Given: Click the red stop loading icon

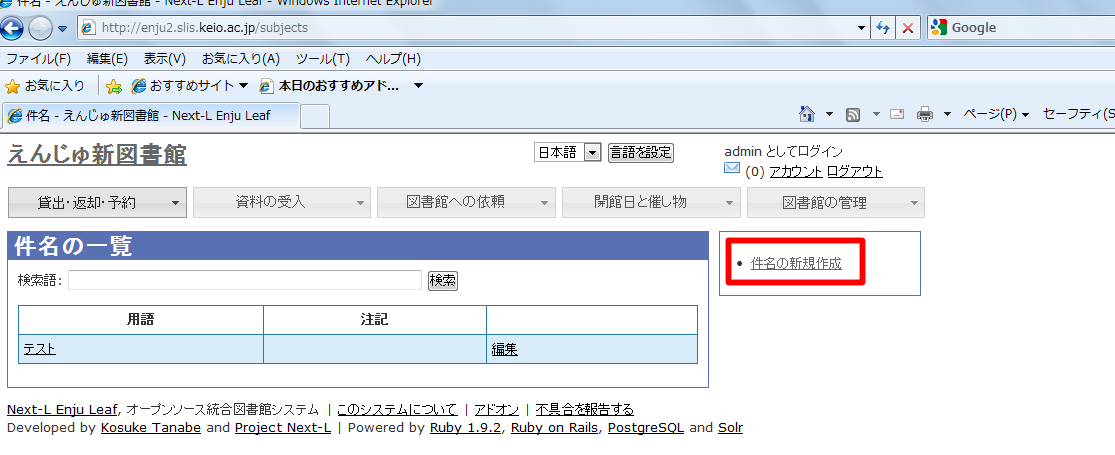Looking at the screenshot, I should pos(907,28).
